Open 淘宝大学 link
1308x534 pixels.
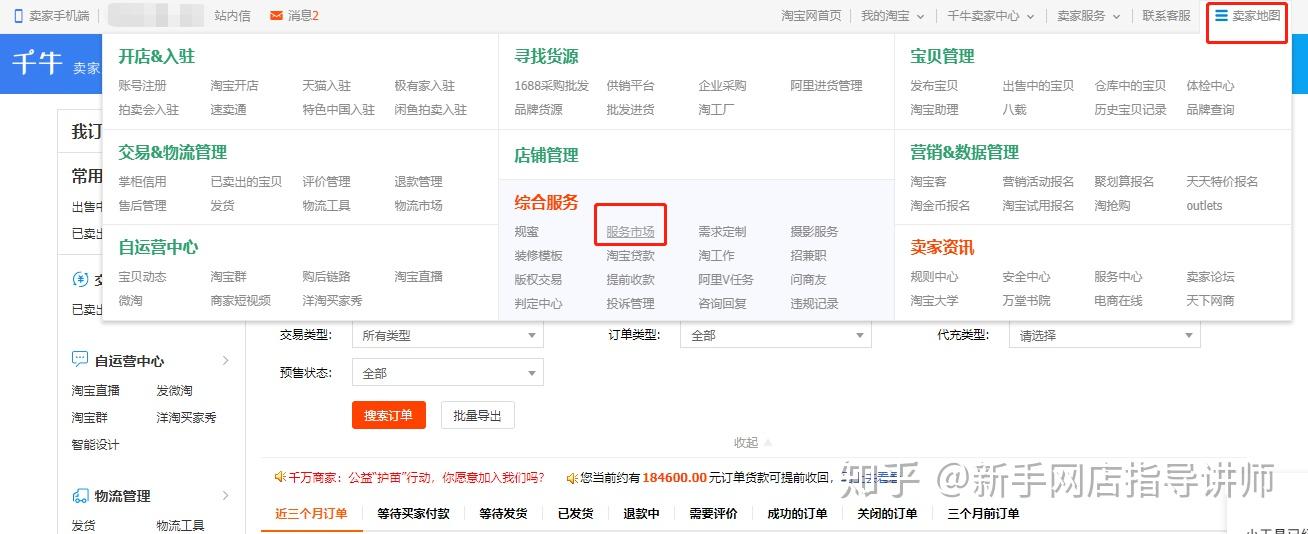934,301
